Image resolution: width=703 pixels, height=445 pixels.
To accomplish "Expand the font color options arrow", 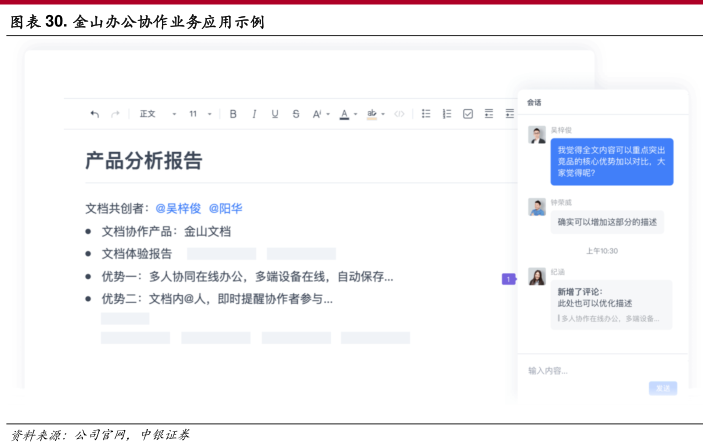I will [x=356, y=114].
